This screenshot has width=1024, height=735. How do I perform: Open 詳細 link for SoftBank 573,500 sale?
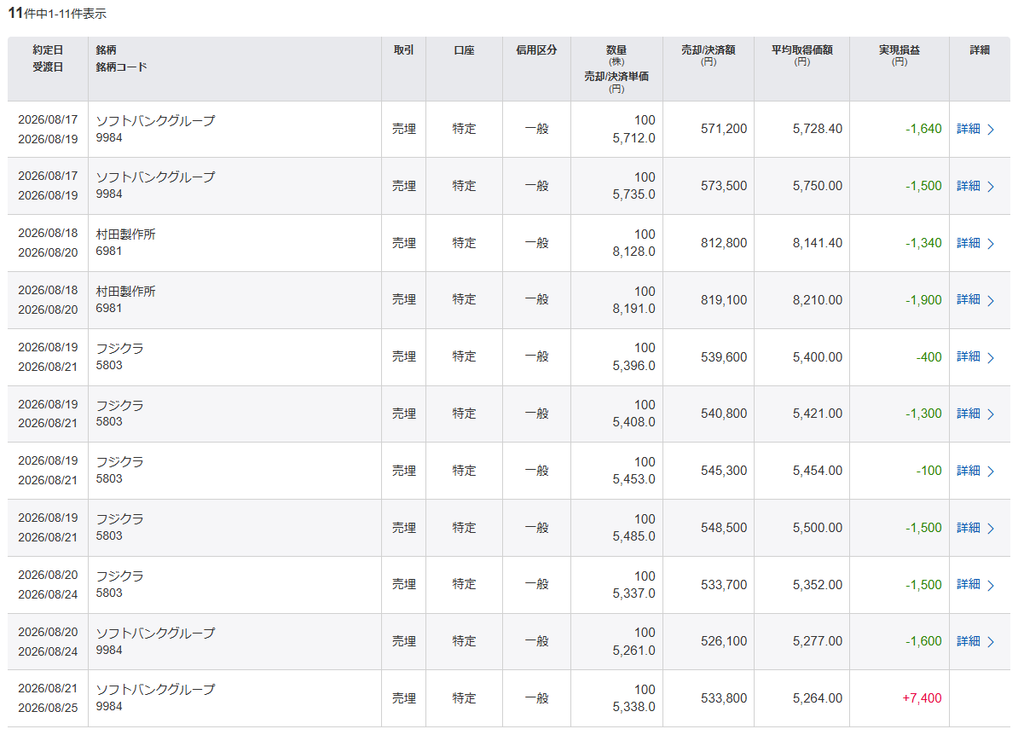click(968, 186)
